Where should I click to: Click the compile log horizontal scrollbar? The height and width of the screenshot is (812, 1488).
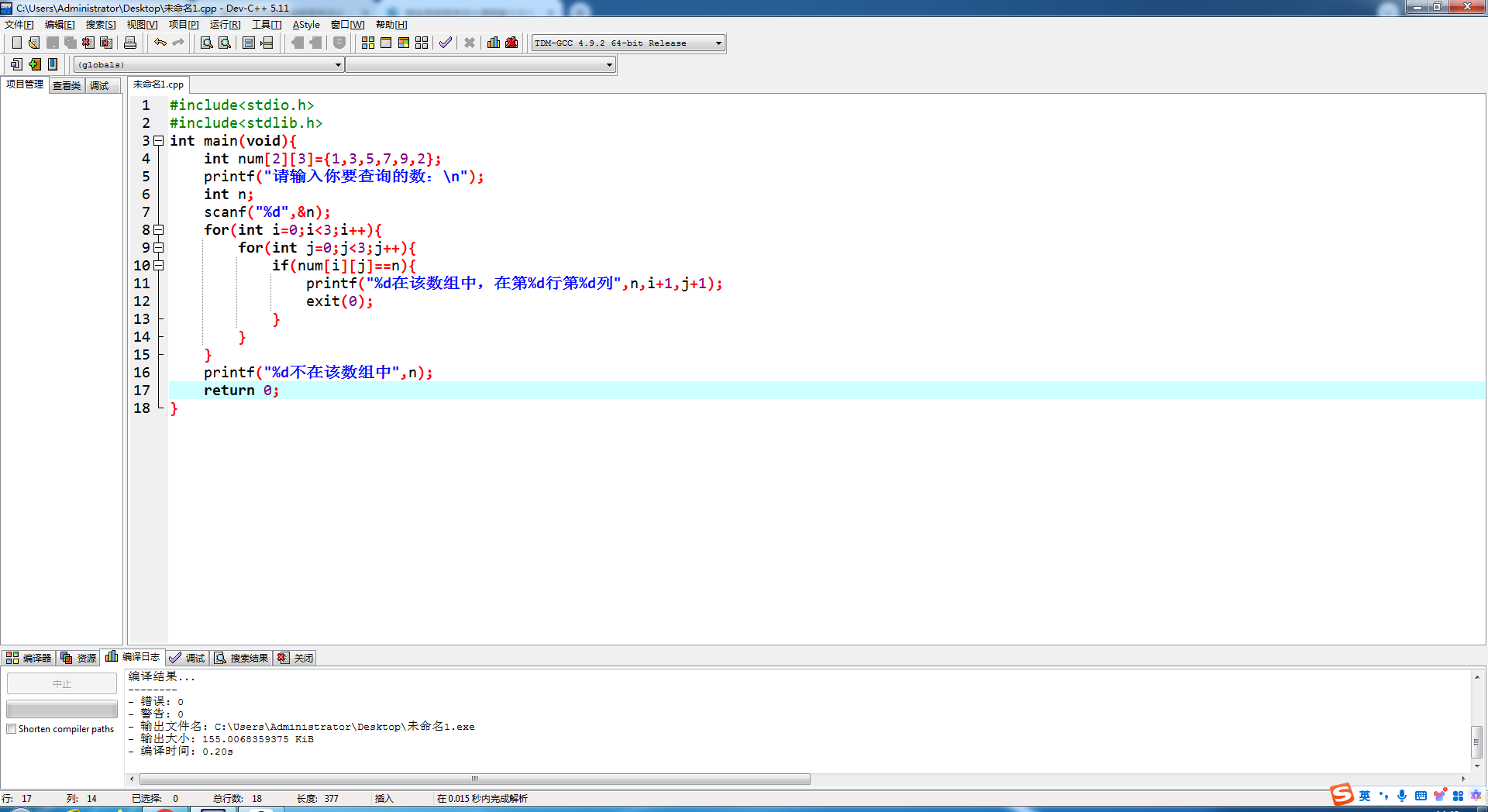tap(475, 779)
